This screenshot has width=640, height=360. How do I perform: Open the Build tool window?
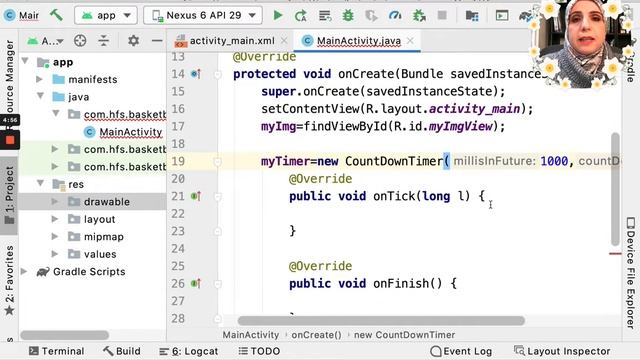pos(122,351)
